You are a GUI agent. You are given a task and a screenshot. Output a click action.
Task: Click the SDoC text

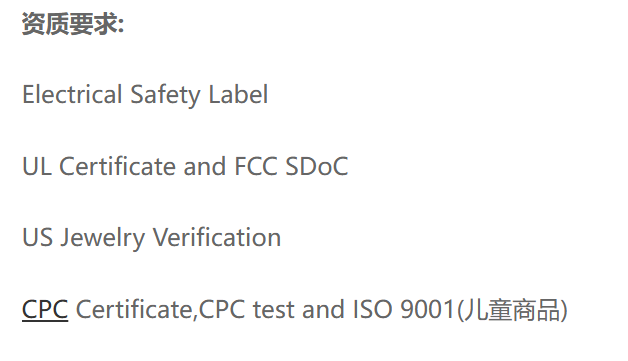[x=316, y=166]
